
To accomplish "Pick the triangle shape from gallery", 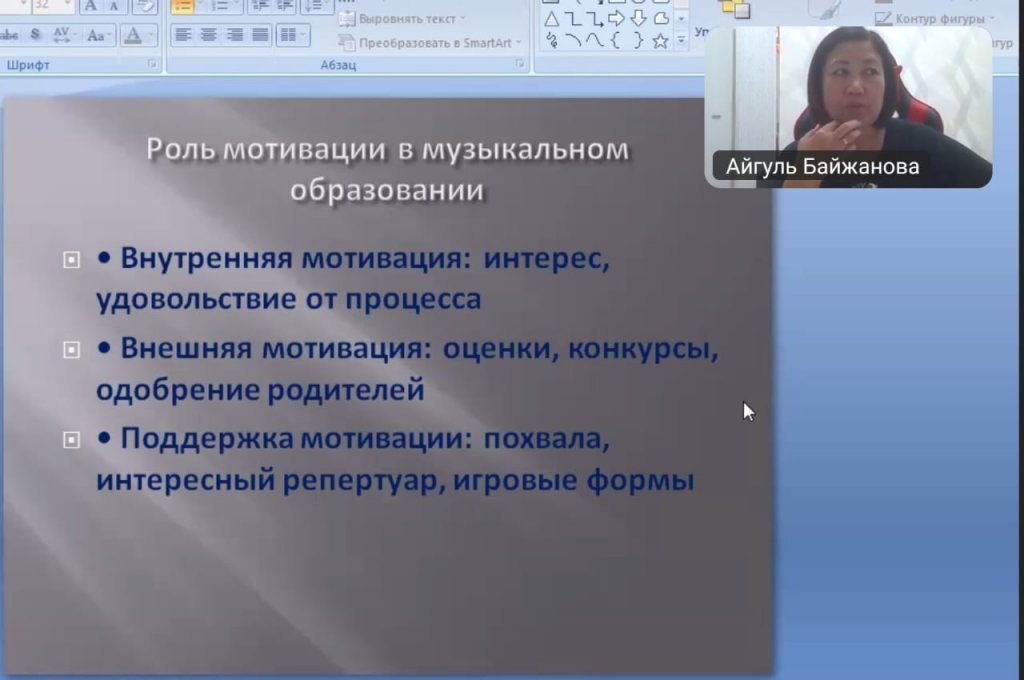I will (551, 19).
